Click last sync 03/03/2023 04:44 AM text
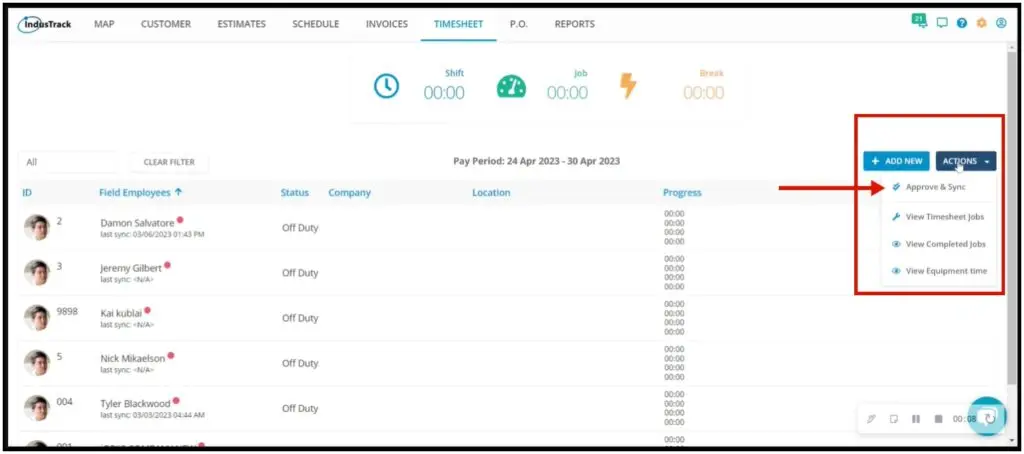This screenshot has width=1024, height=454. [152, 415]
